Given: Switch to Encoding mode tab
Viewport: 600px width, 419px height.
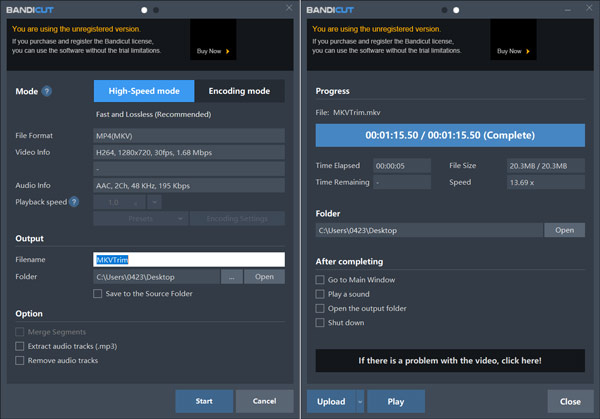Looking at the screenshot, I should click(240, 91).
